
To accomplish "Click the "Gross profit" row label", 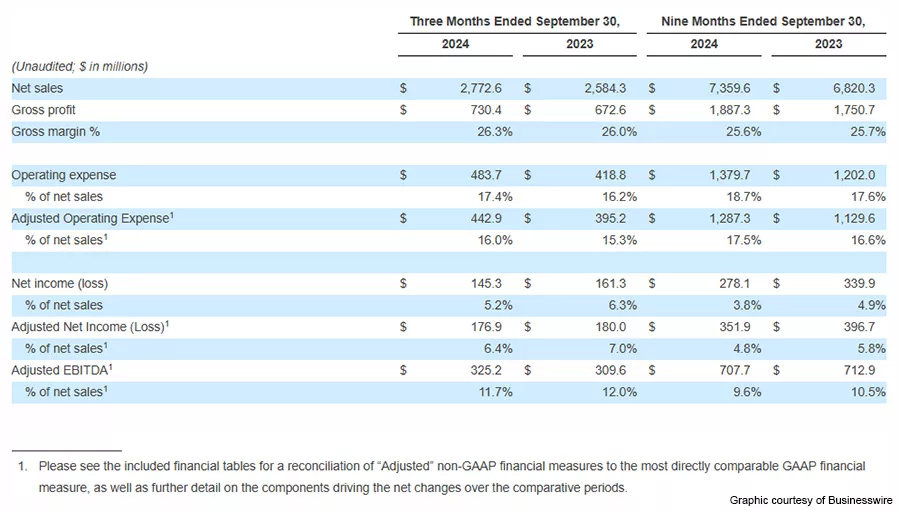I will 43,110.
